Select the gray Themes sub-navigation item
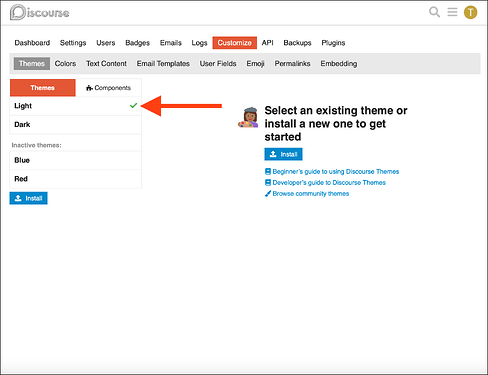This screenshot has width=488, height=375. pos(32,63)
